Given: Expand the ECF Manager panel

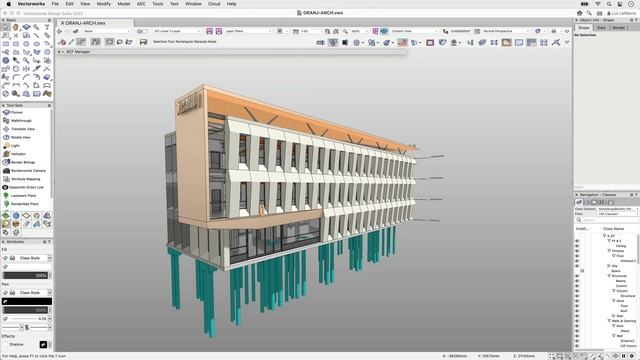Looking at the screenshot, I should pos(63,52).
